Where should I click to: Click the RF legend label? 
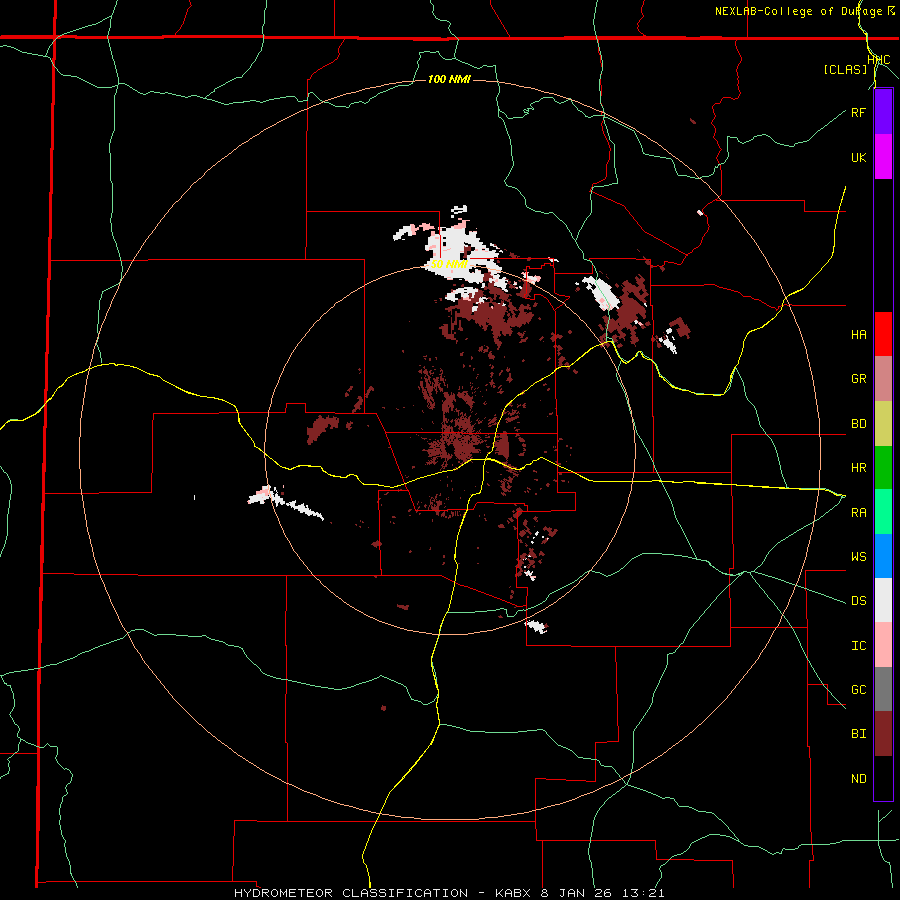[x=858, y=112]
